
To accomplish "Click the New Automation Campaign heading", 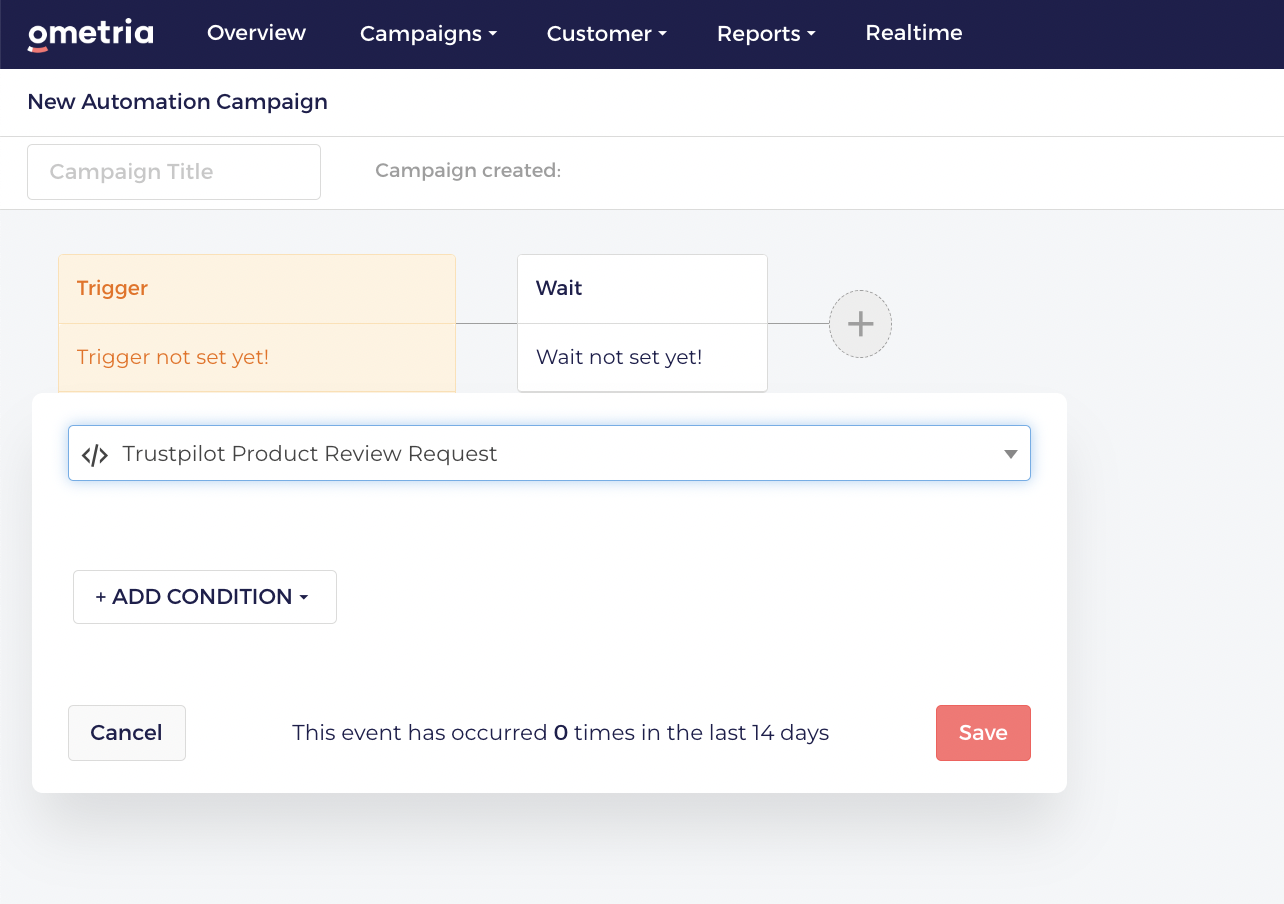I will 177,101.
